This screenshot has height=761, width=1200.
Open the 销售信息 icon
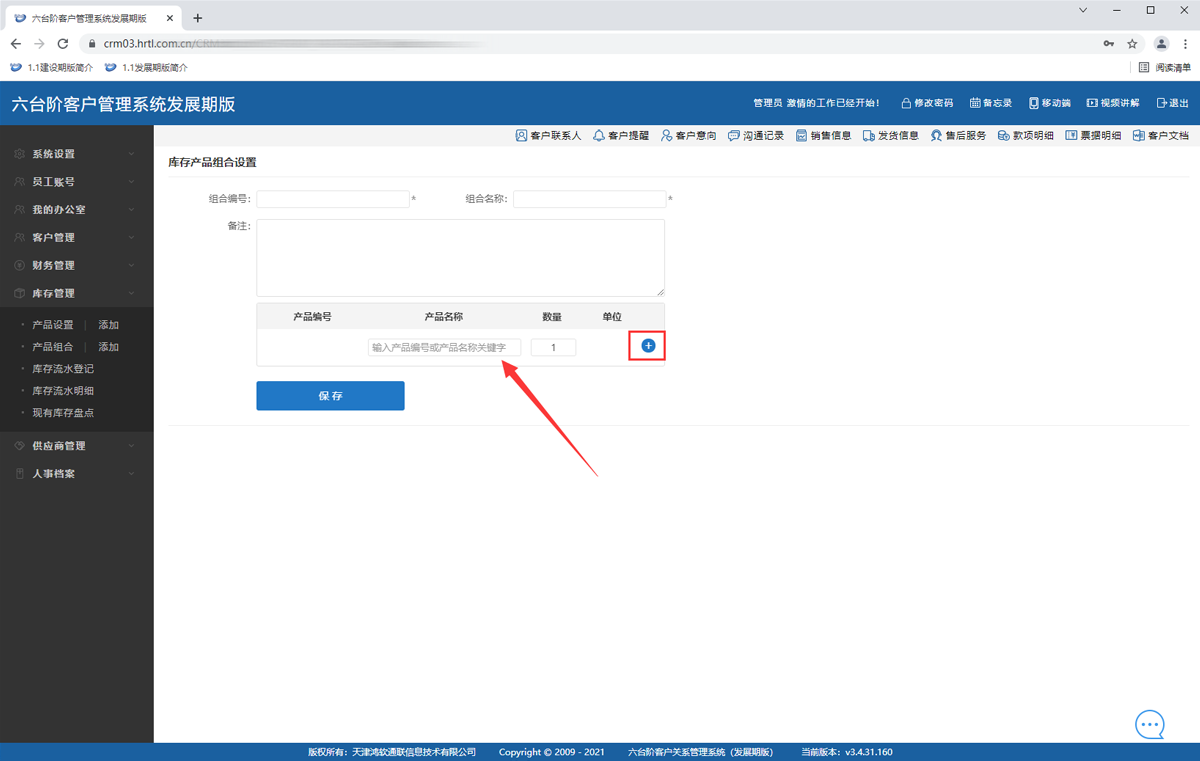coord(802,135)
